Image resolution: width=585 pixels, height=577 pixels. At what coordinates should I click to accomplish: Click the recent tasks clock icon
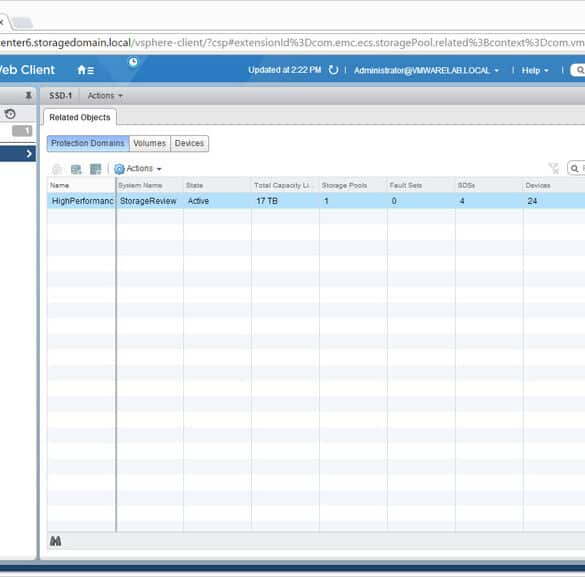(133, 62)
